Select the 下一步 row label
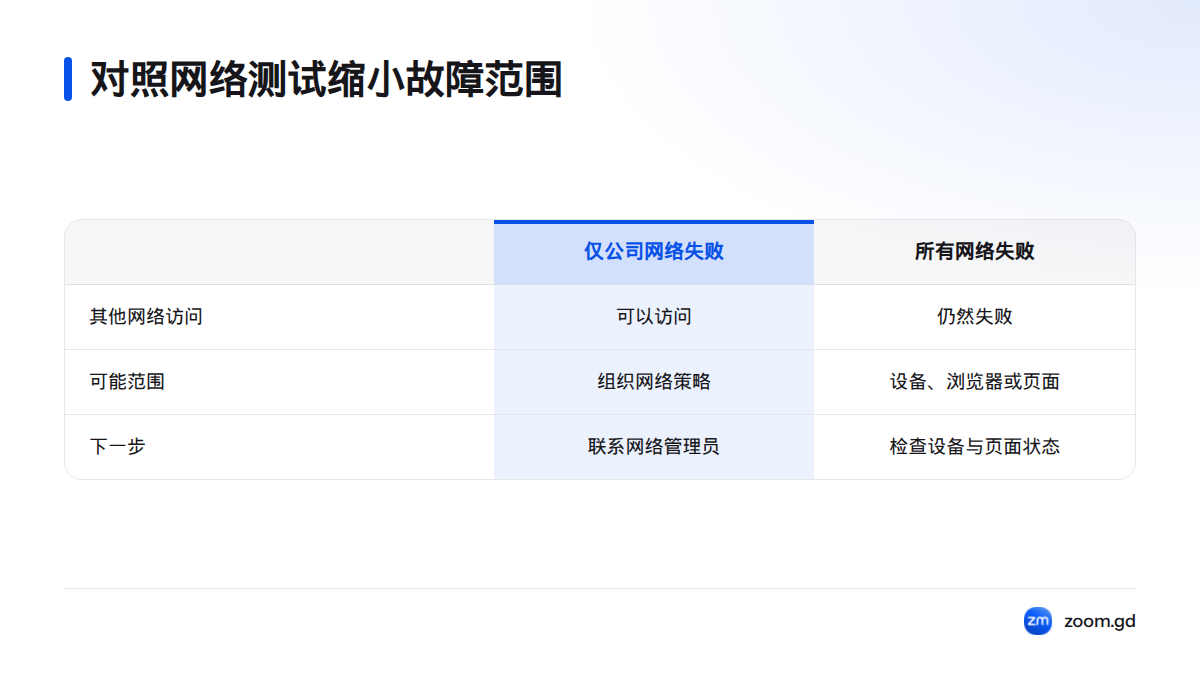1200x675 pixels. 118,447
